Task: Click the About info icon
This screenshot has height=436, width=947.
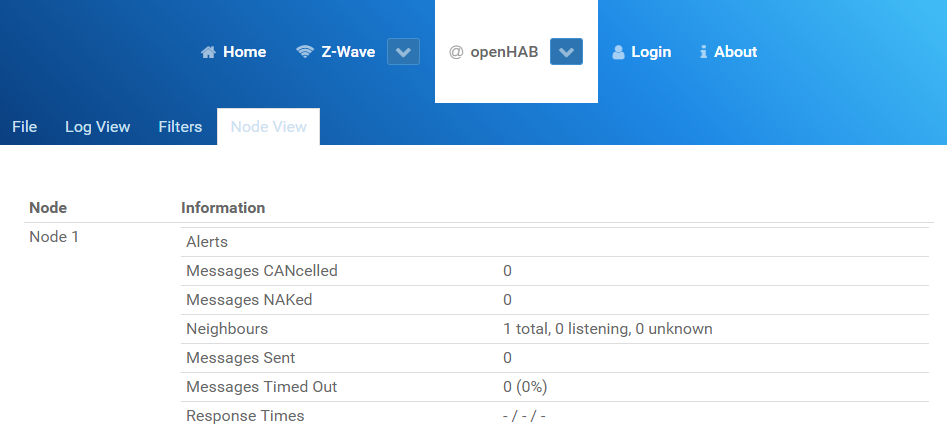Action: [x=703, y=52]
